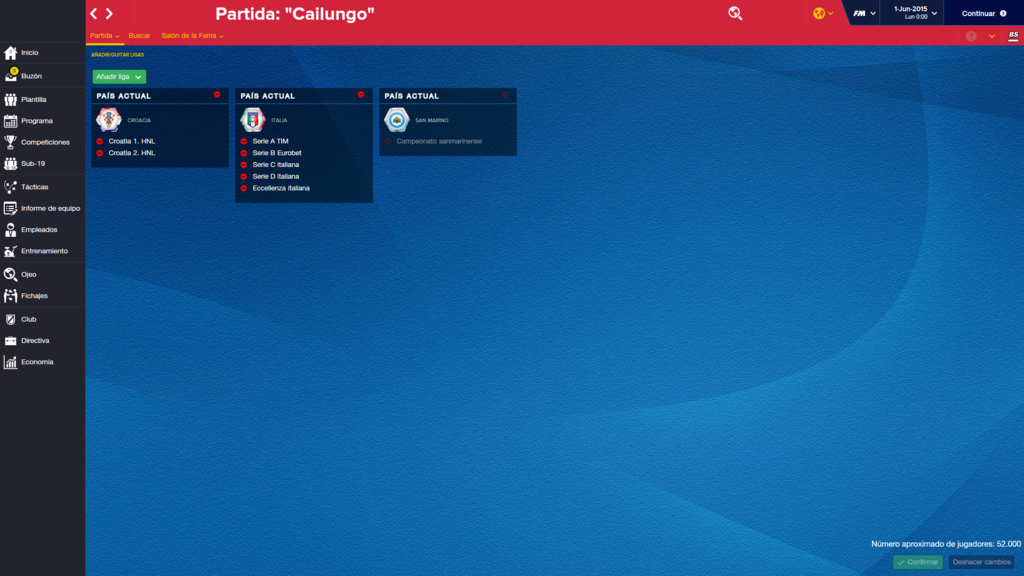Go to Fichajes transfers screen
The height and width of the screenshot is (576, 1024).
pyautogui.click(x=34, y=296)
